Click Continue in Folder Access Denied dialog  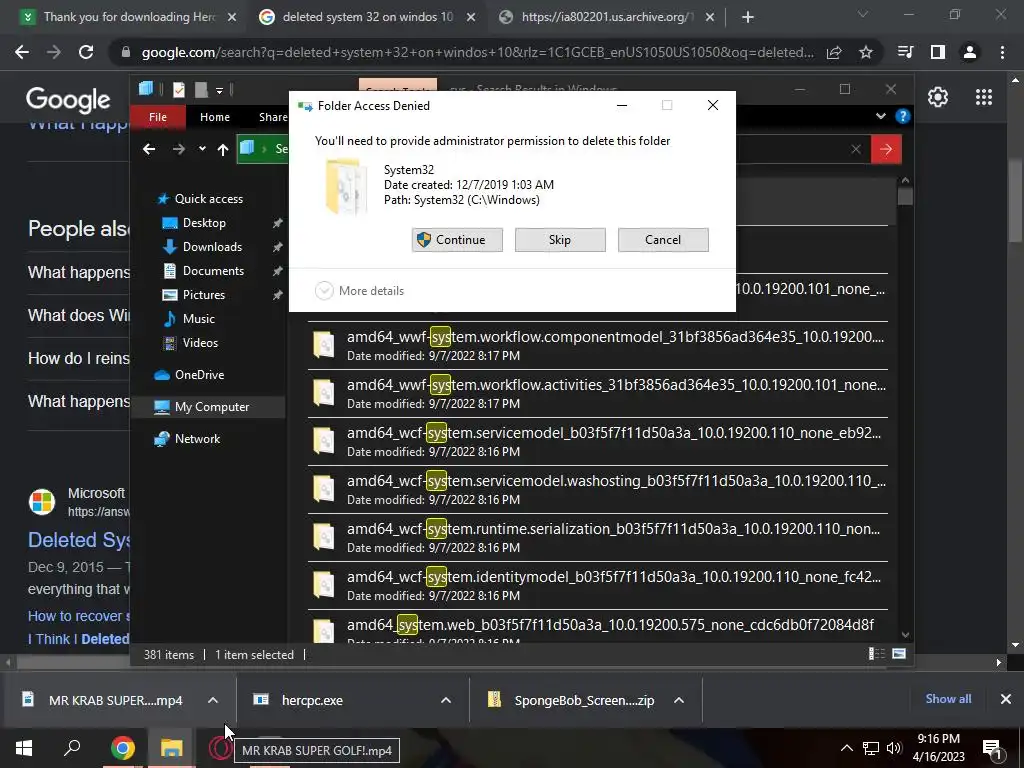pos(457,240)
